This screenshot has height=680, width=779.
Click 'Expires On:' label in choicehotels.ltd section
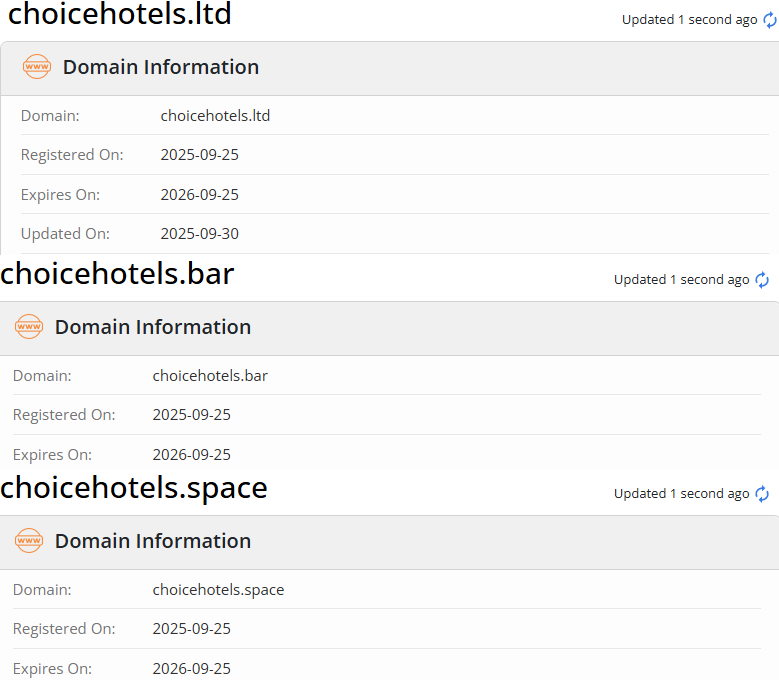[60, 195]
